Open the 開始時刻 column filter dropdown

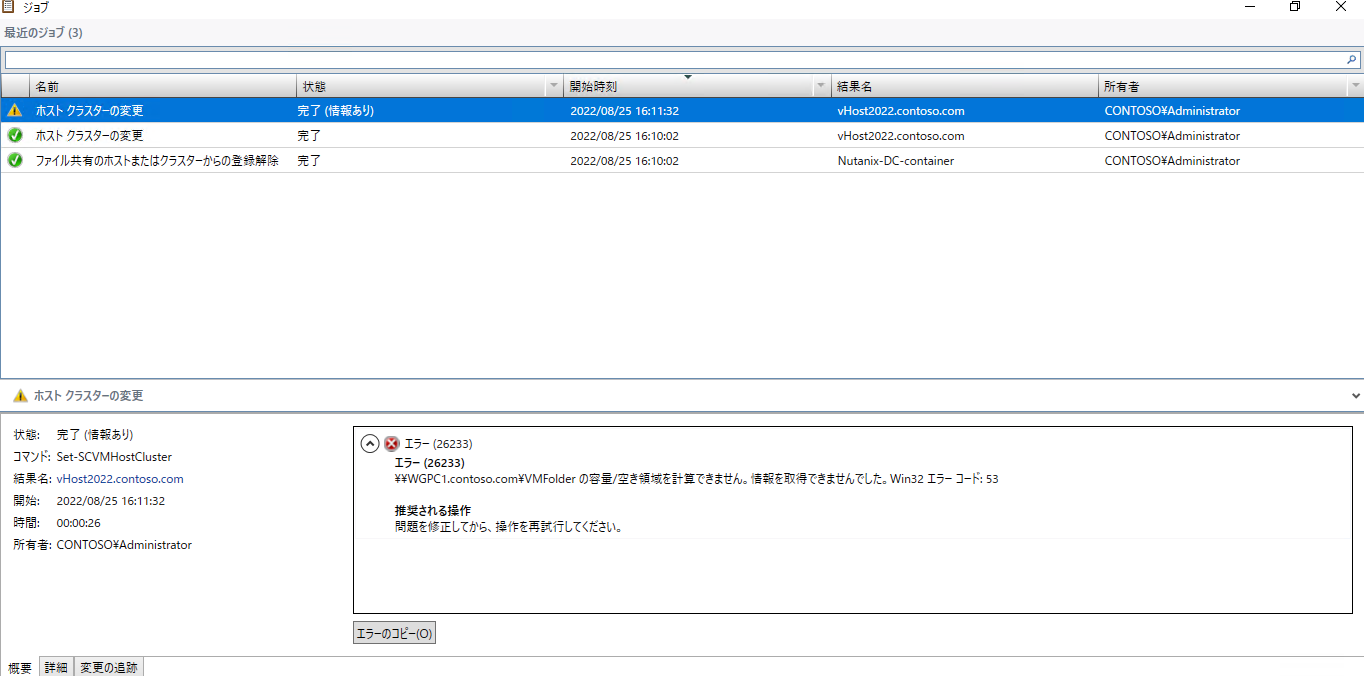pos(821,87)
